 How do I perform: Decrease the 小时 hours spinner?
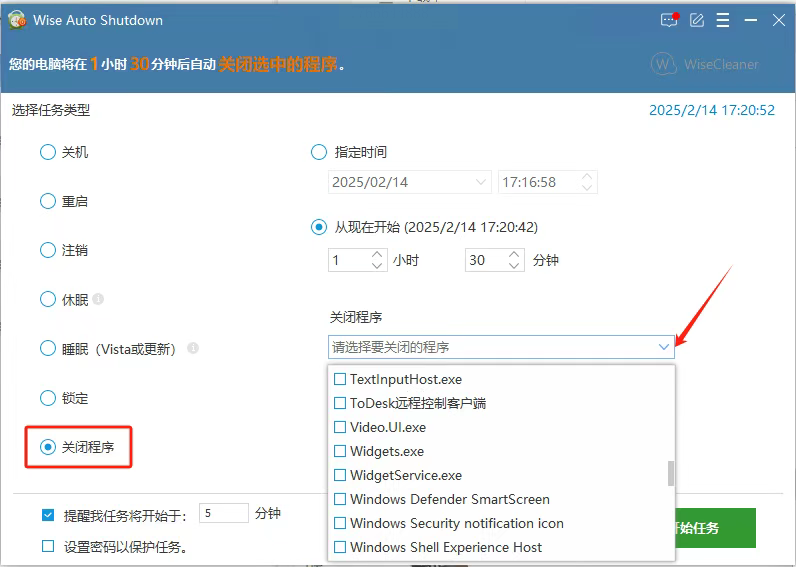pyautogui.click(x=377, y=265)
